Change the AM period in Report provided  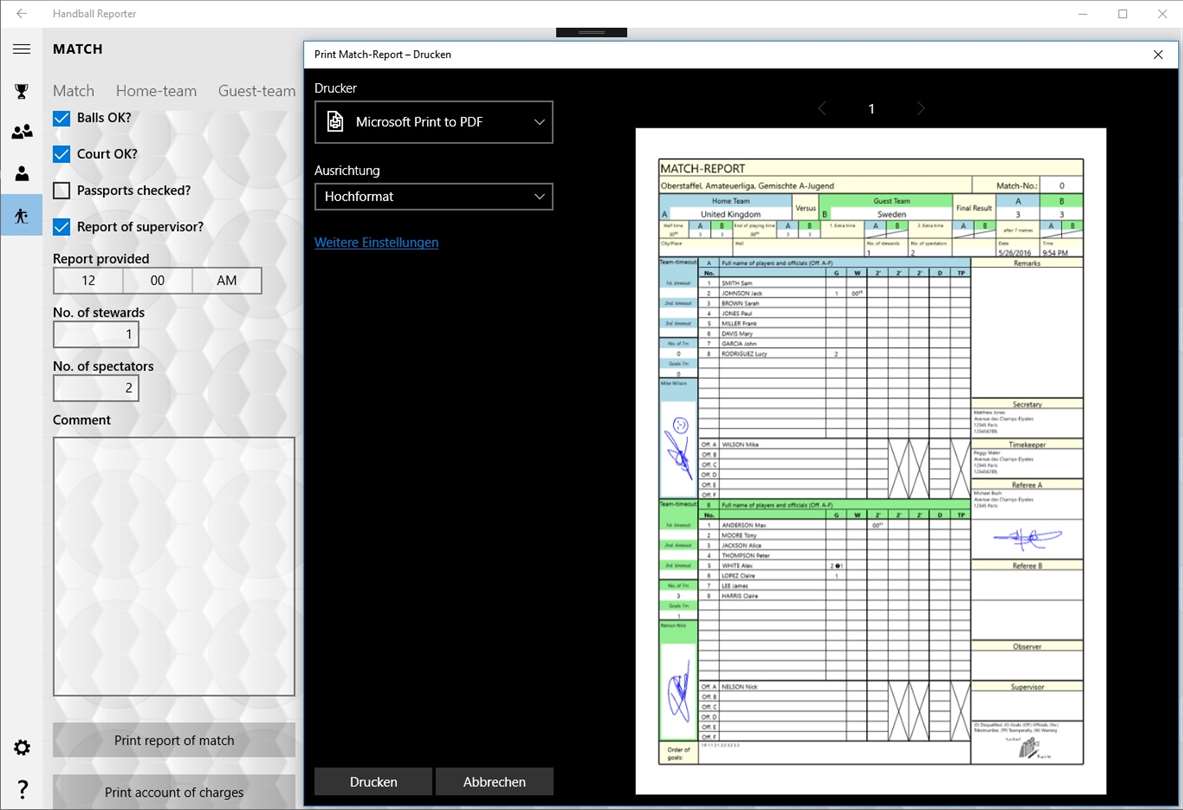[227, 281]
